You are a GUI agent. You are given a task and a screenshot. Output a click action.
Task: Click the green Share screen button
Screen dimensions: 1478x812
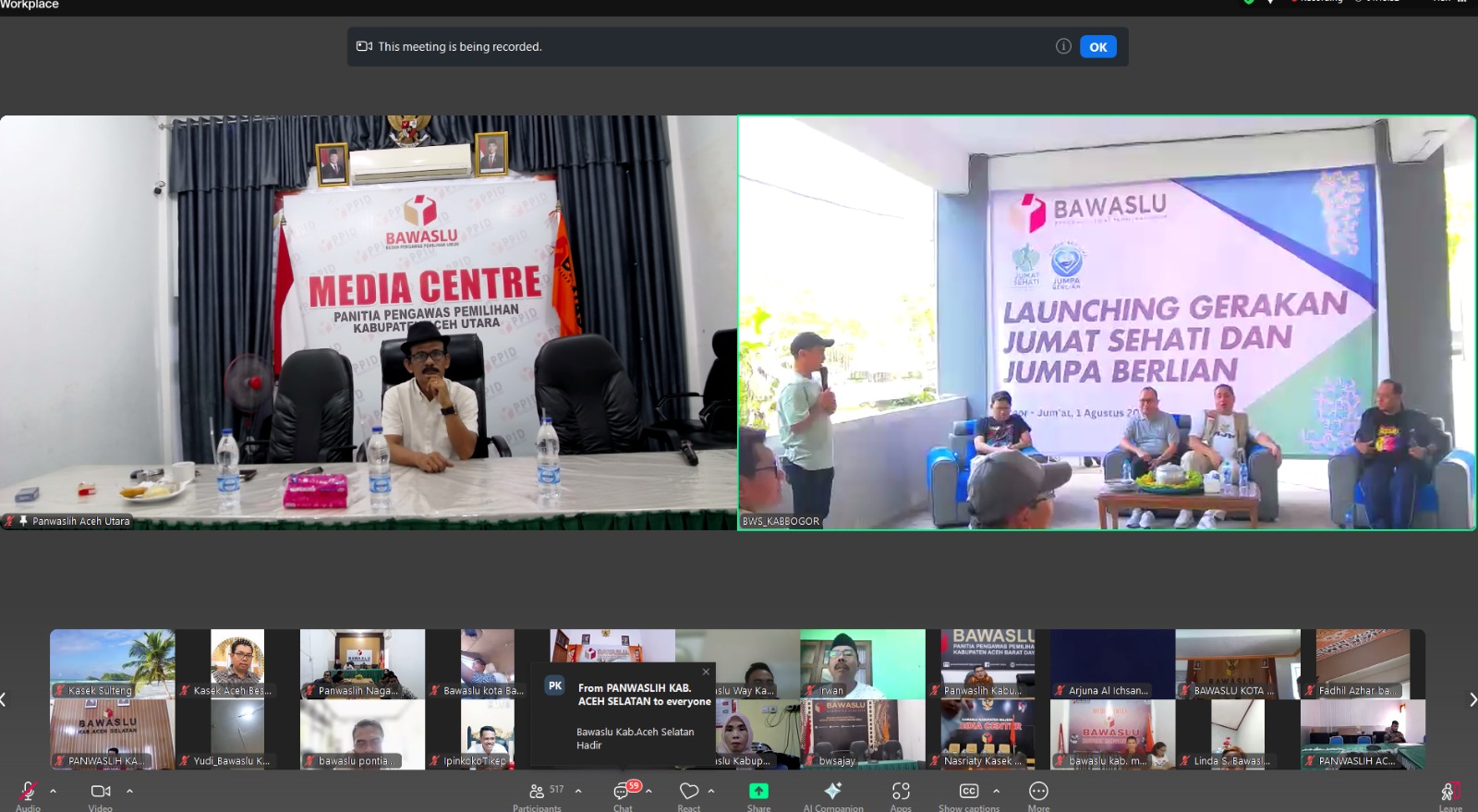click(x=758, y=791)
